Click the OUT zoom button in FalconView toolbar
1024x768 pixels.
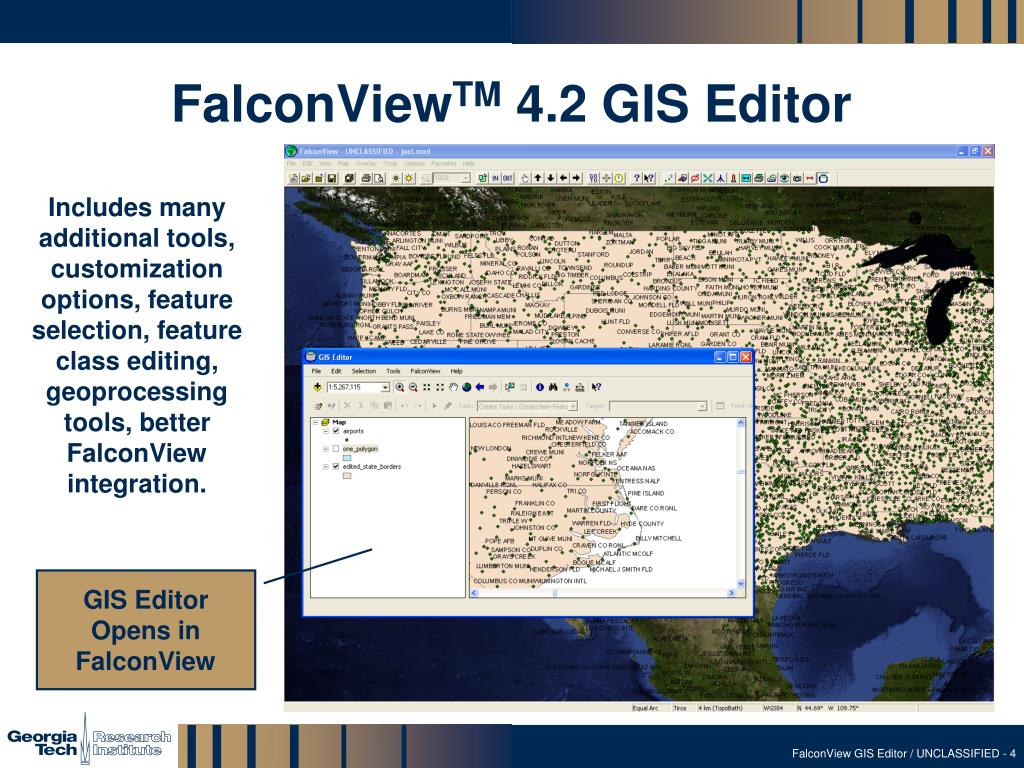click(507, 178)
